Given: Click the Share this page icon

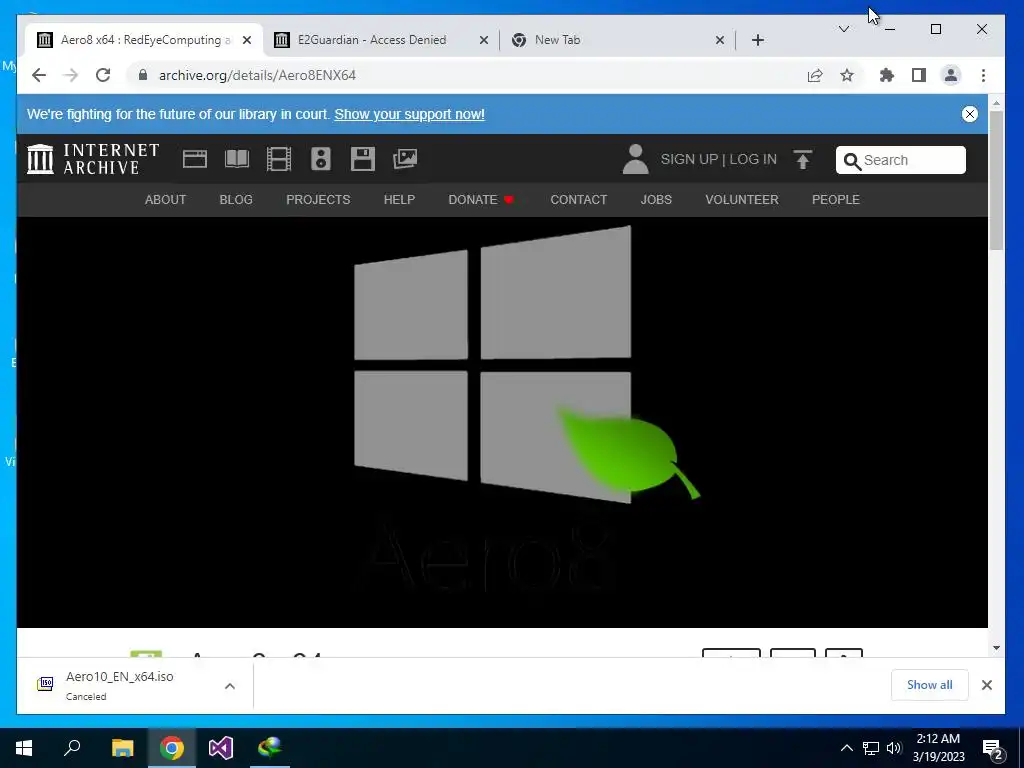Looking at the screenshot, I should point(814,76).
